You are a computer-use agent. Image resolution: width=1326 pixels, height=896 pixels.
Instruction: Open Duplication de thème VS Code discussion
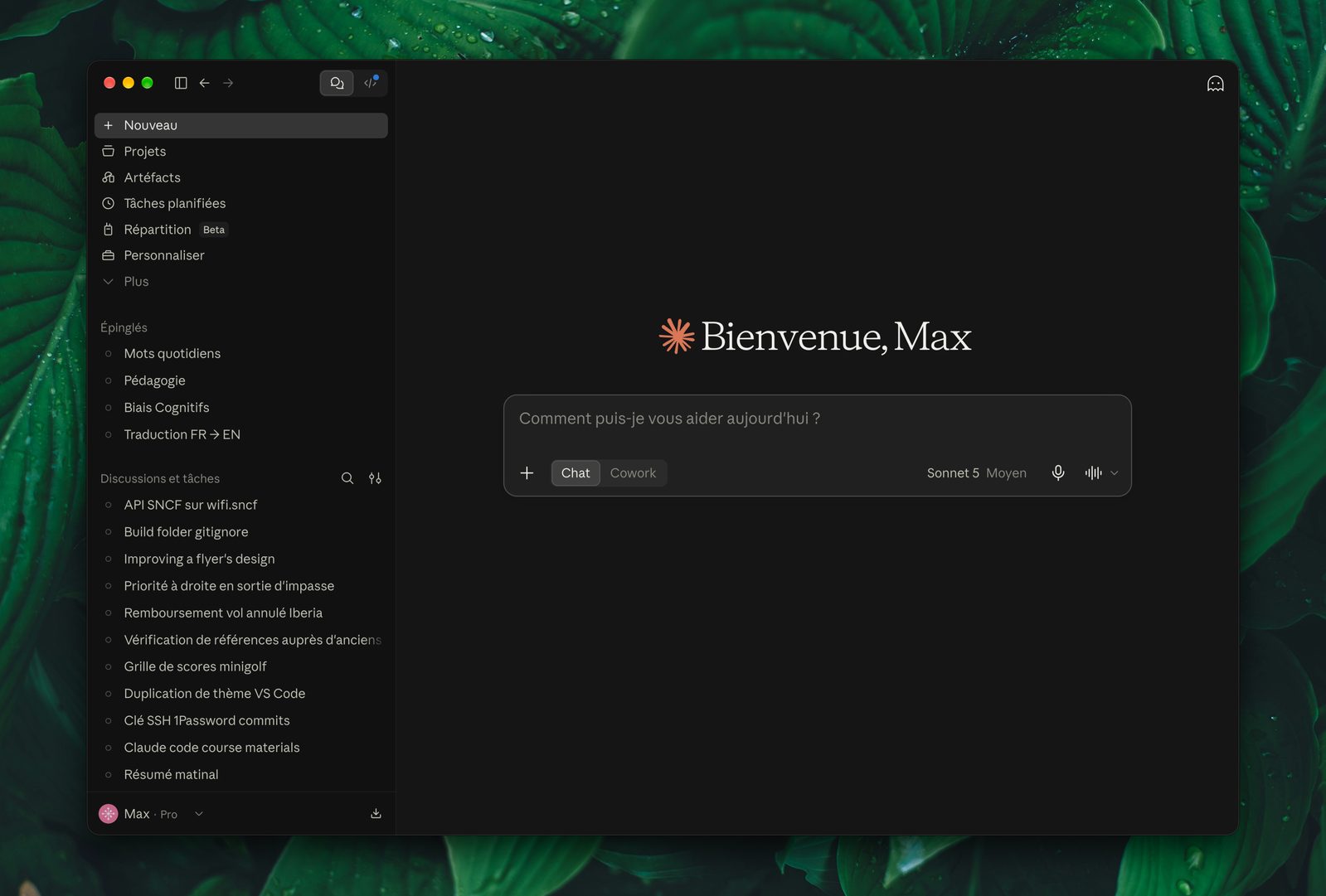(241, 694)
